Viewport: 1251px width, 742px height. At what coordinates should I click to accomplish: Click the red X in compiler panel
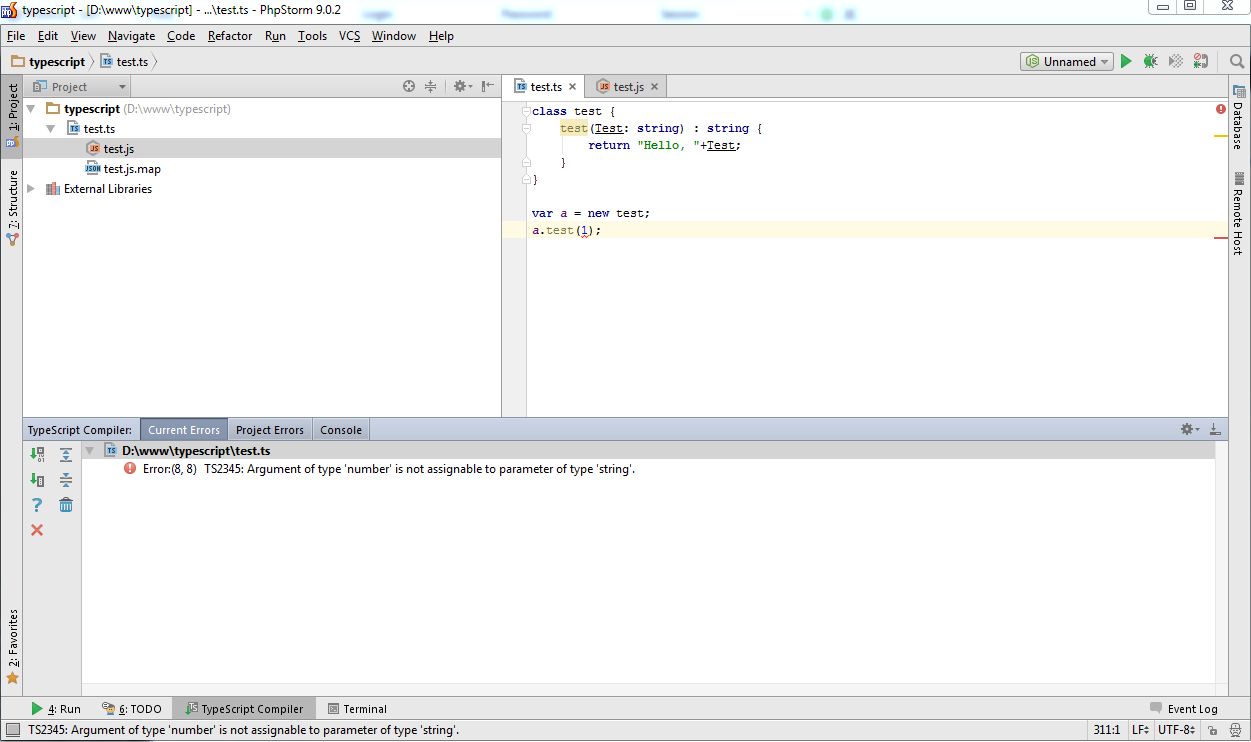[37, 530]
